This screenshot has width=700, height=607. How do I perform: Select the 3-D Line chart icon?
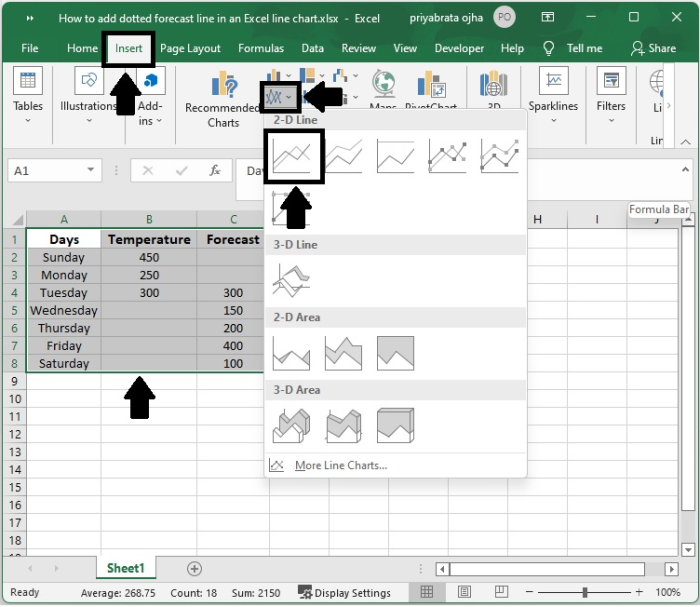pyautogui.click(x=292, y=281)
